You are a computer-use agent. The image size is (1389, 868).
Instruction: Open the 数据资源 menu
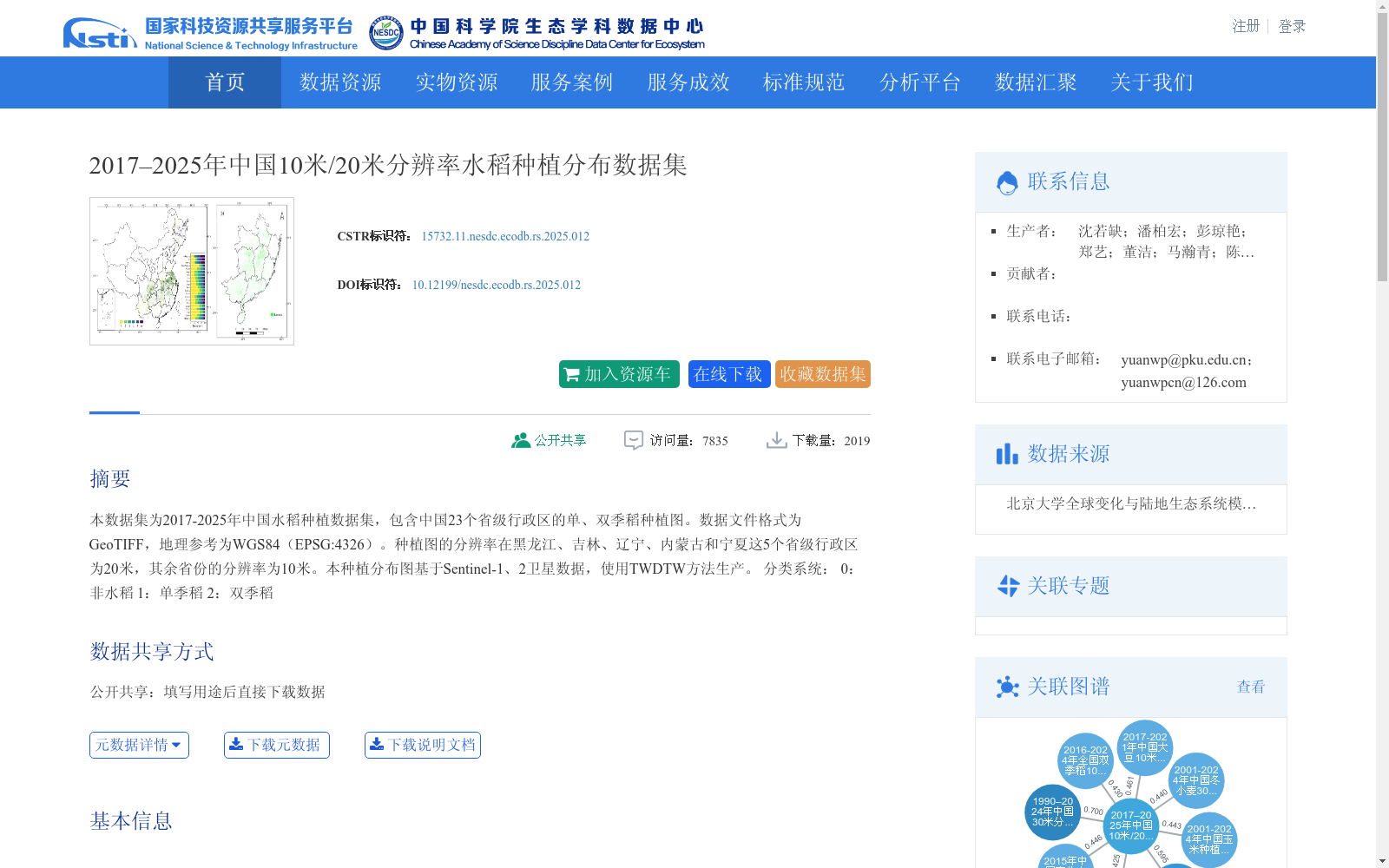[340, 82]
